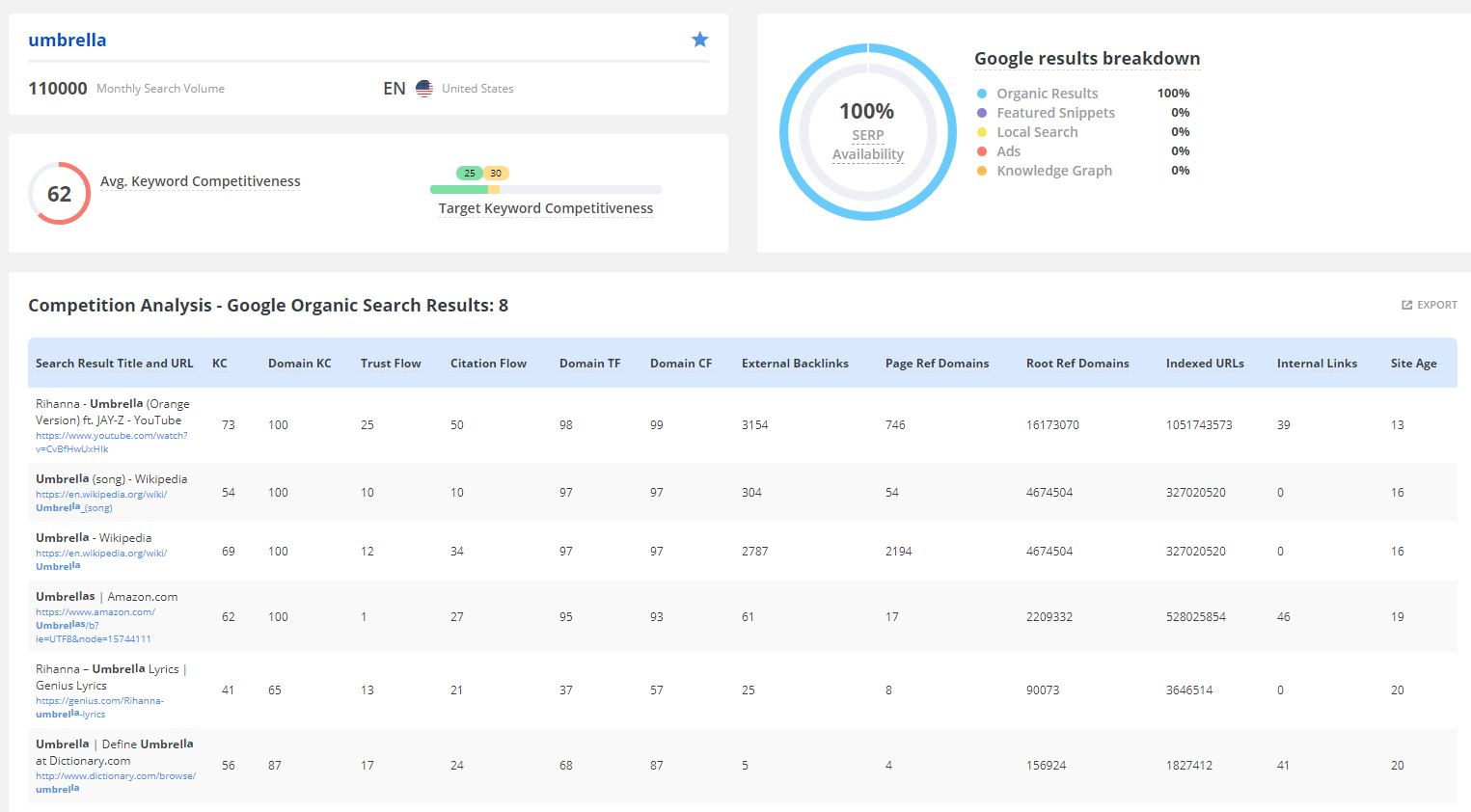Screen dimensions: 1471x812
Task: Click Define Umbrella at Dictionary.com title
Action: [115, 752]
